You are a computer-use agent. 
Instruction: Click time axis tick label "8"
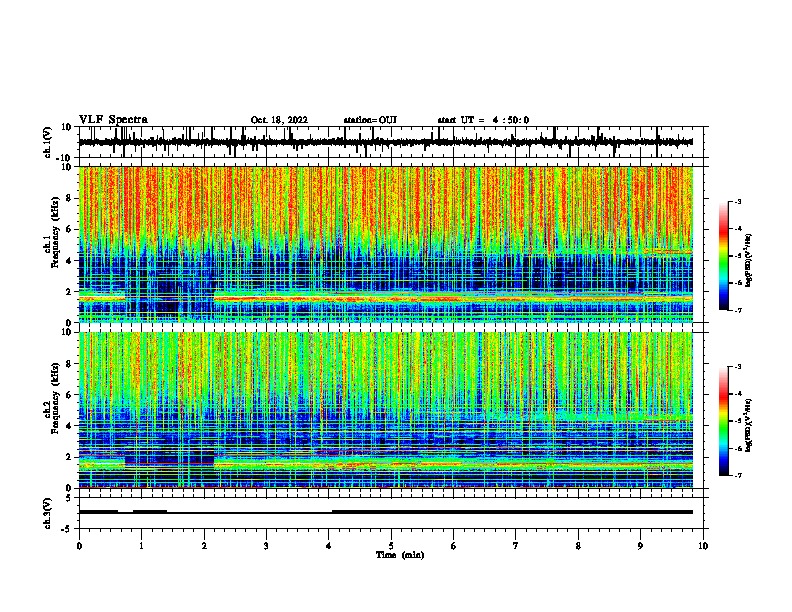(578, 546)
